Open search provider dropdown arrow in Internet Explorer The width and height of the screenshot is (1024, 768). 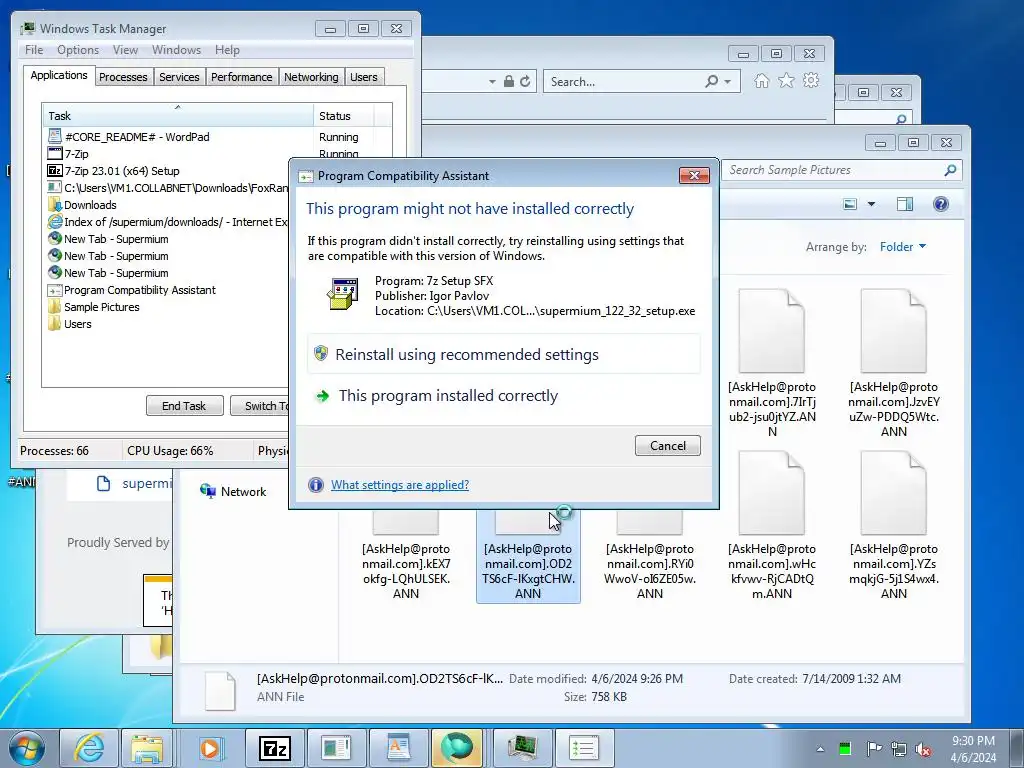[728, 82]
